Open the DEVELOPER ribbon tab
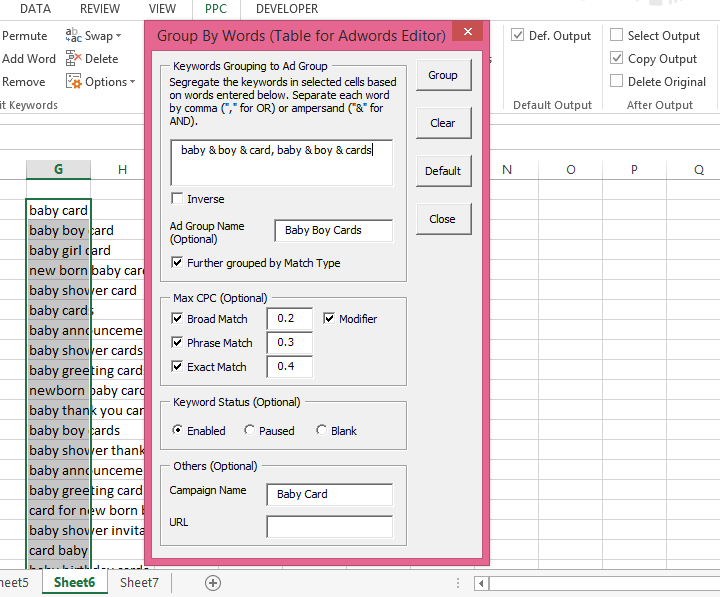Viewport: 720px width, 597px height. click(x=287, y=9)
